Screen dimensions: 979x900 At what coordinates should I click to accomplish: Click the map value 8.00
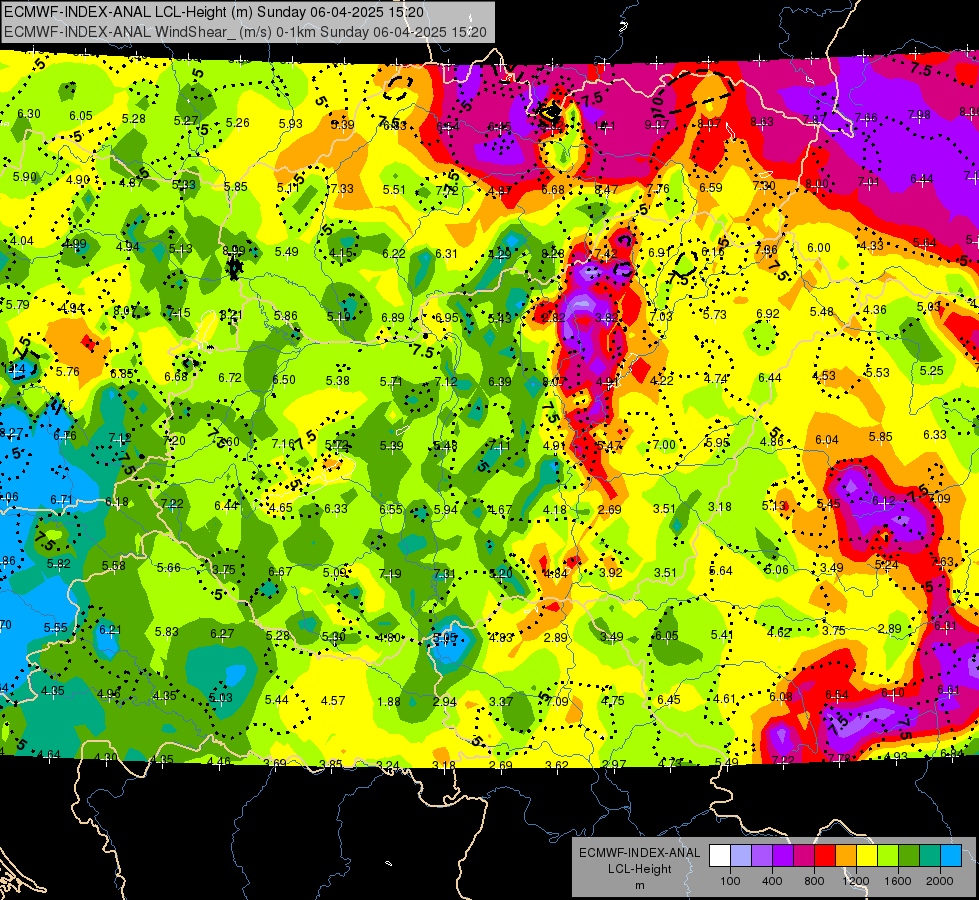click(817, 184)
